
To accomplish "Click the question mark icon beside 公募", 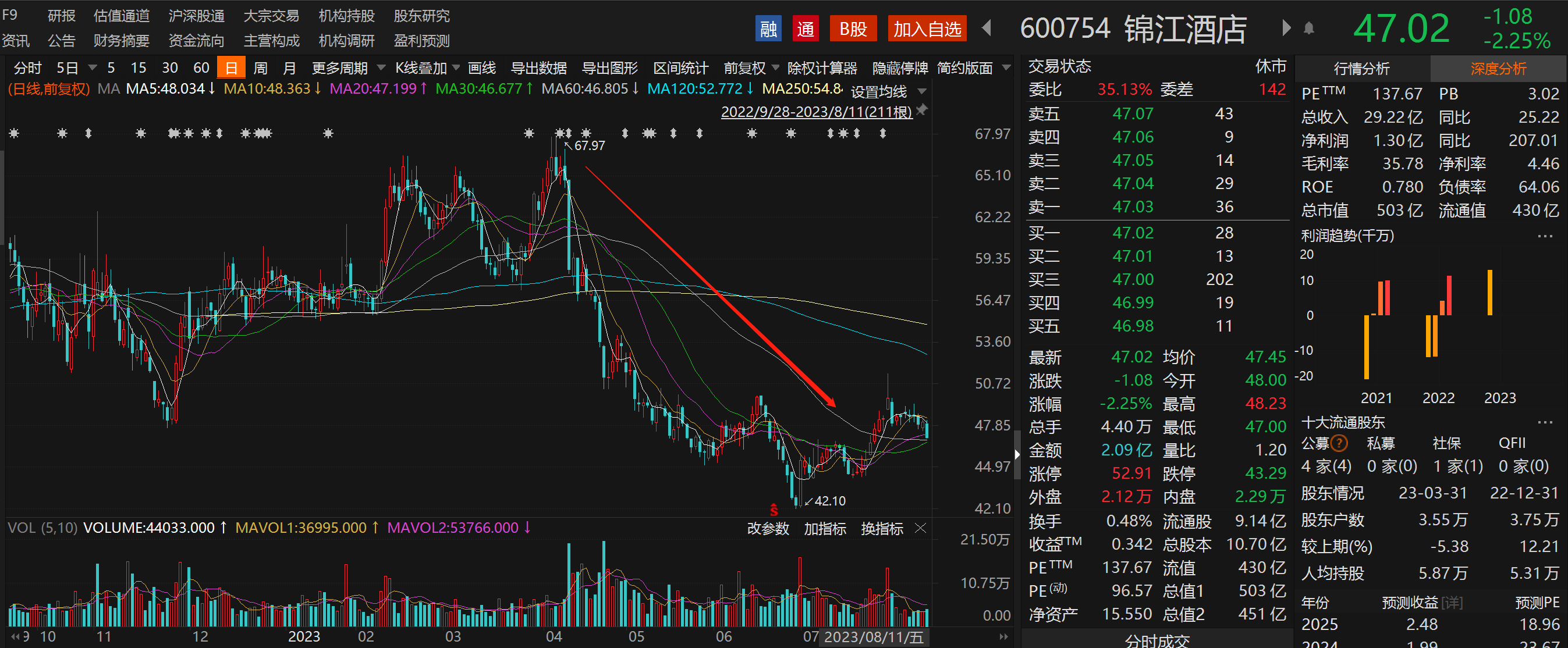I will pos(1339,443).
